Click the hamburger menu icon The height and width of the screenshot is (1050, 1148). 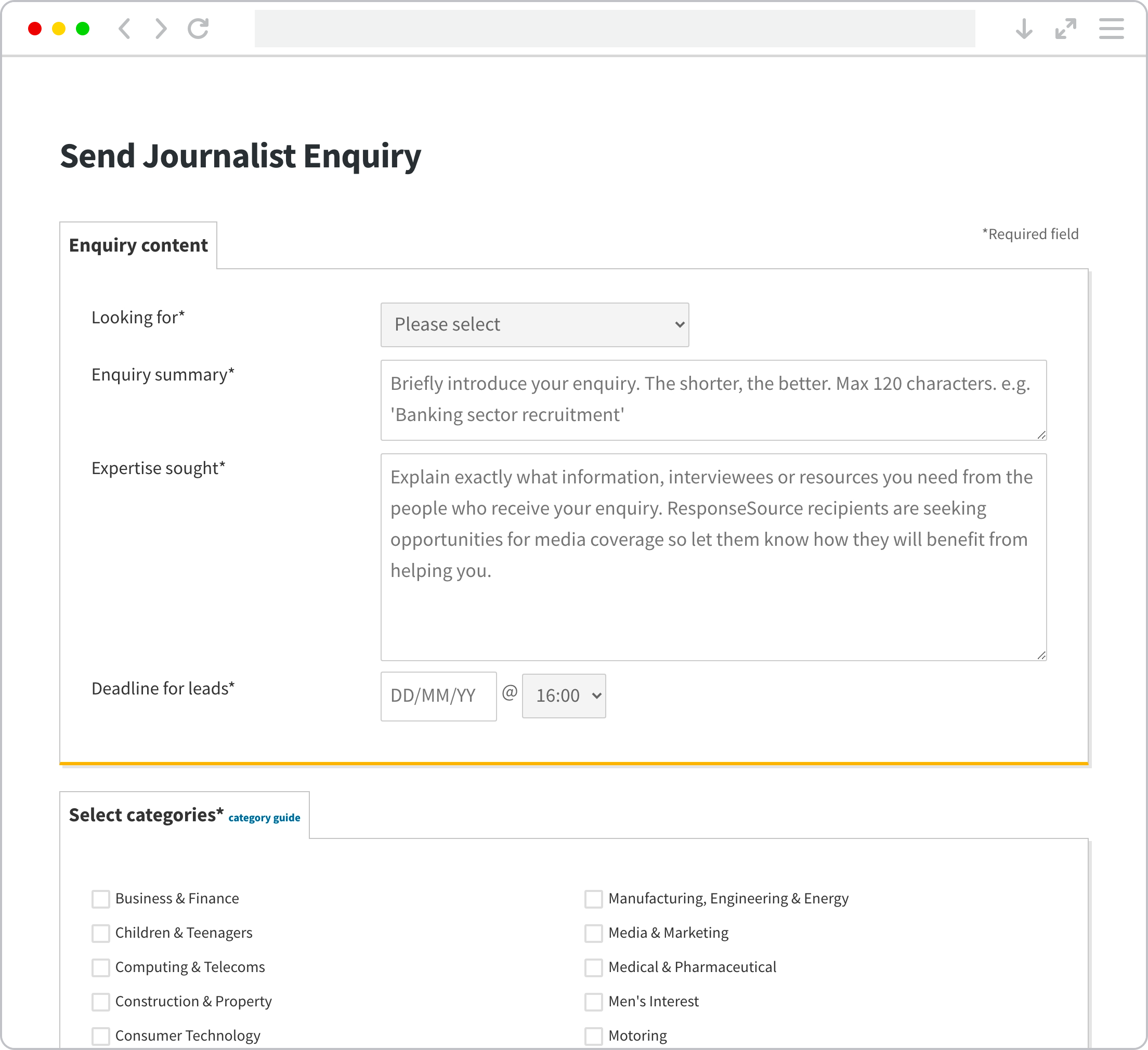point(1111,27)
